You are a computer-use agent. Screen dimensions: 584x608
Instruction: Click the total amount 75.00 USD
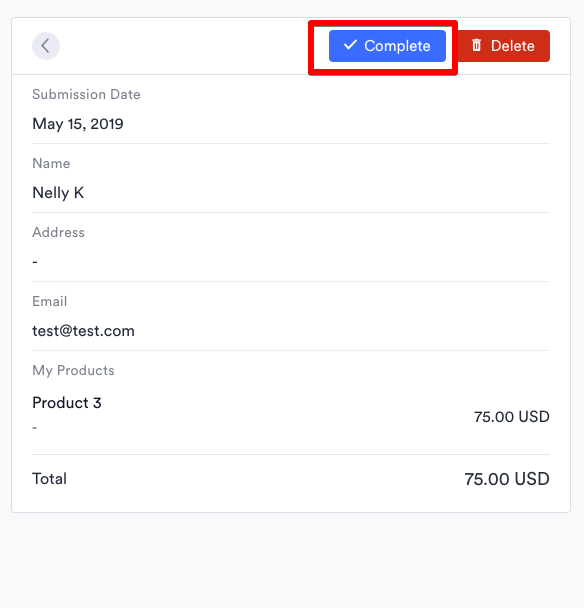(507, 479)
